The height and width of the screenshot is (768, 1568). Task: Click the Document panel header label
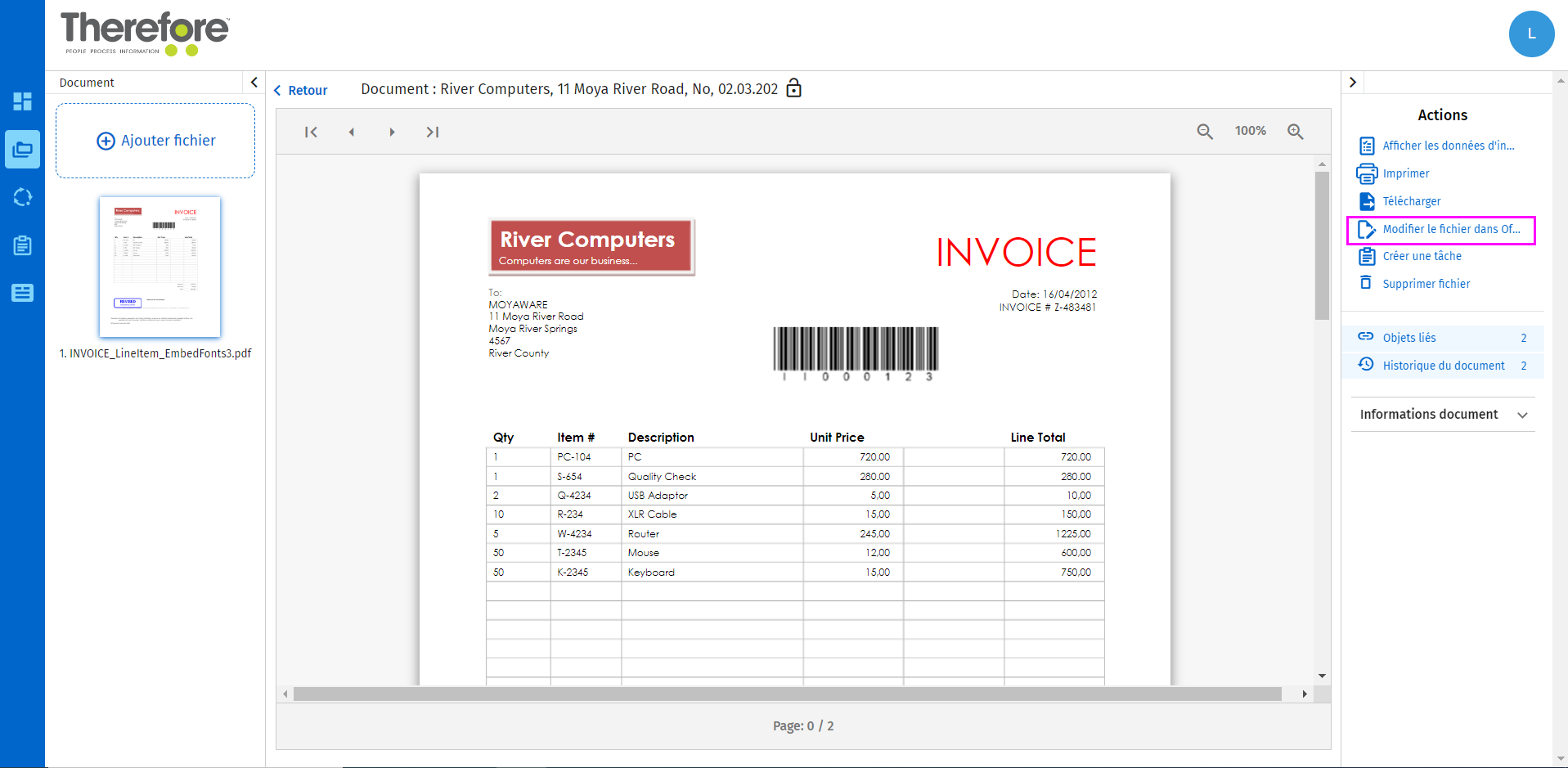[x=87, y=83]
